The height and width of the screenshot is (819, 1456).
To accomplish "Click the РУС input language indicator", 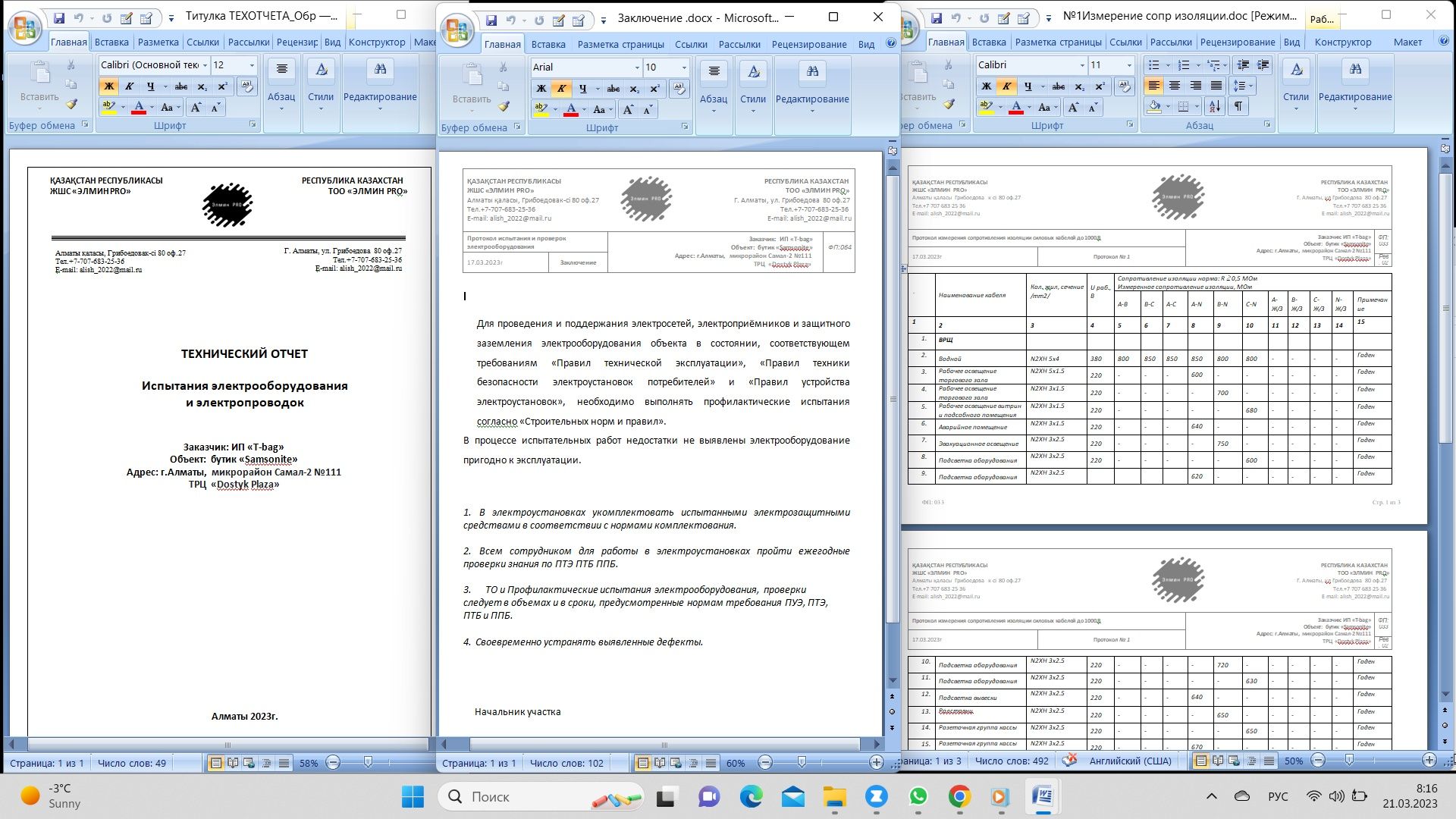I will point(1278,796).
